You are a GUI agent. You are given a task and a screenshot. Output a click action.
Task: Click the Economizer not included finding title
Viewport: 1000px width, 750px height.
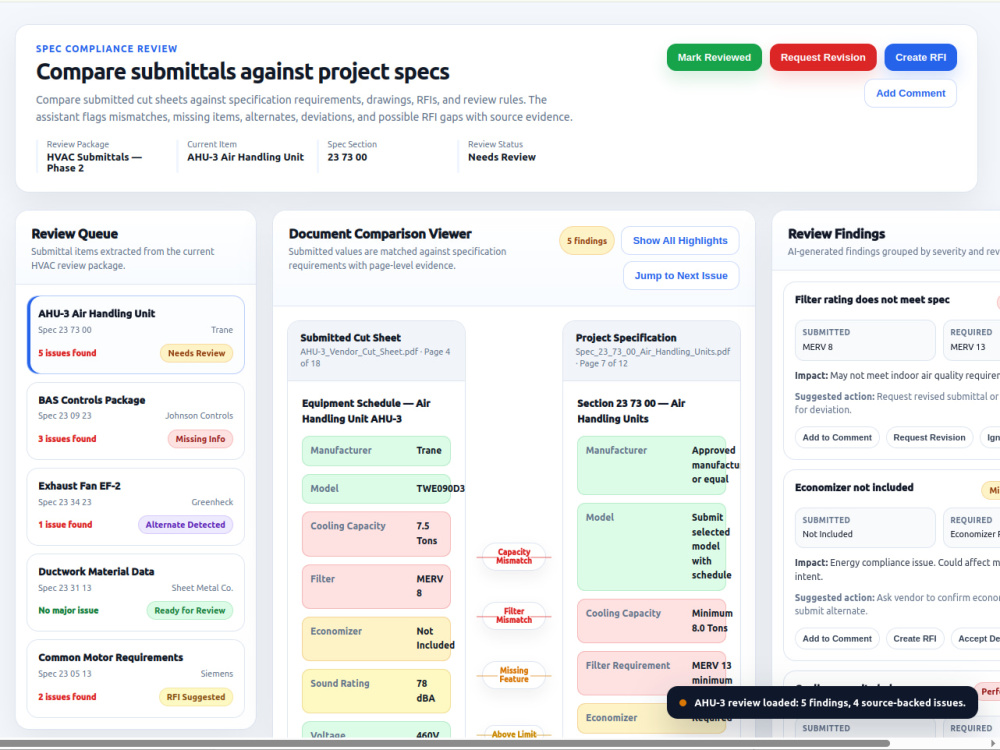[854, 487]
